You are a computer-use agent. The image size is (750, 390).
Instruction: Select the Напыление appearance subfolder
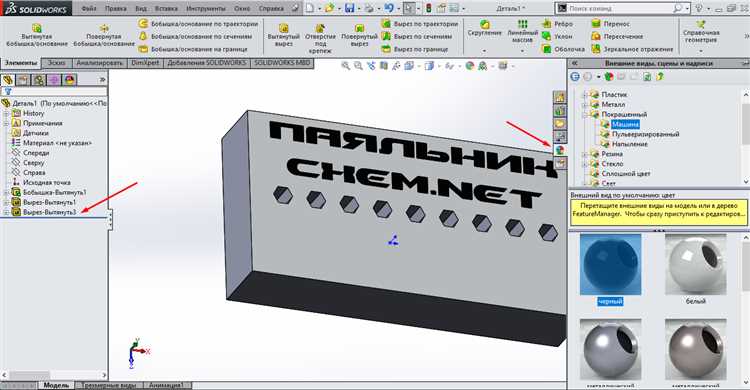point(629,144)
